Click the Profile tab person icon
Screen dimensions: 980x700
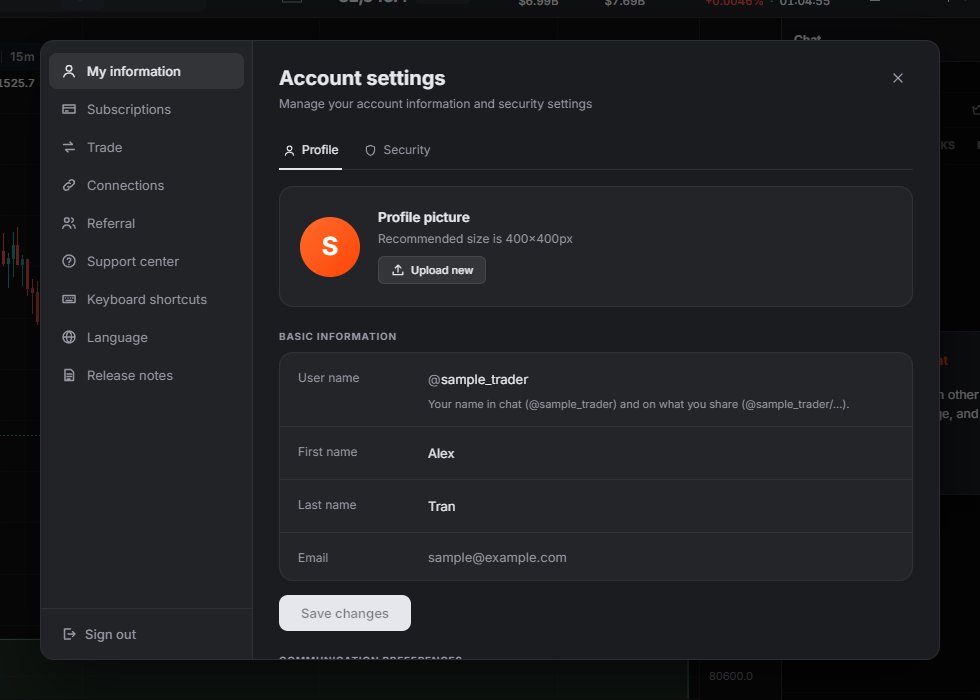pos(289,151)
